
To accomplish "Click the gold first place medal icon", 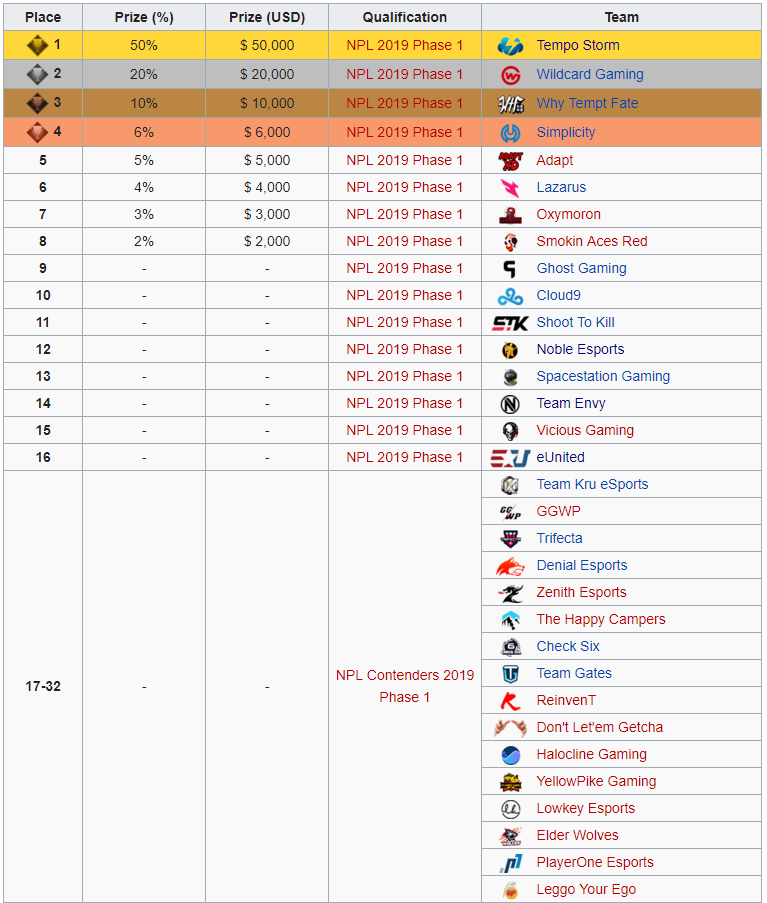I will point(37,45).
